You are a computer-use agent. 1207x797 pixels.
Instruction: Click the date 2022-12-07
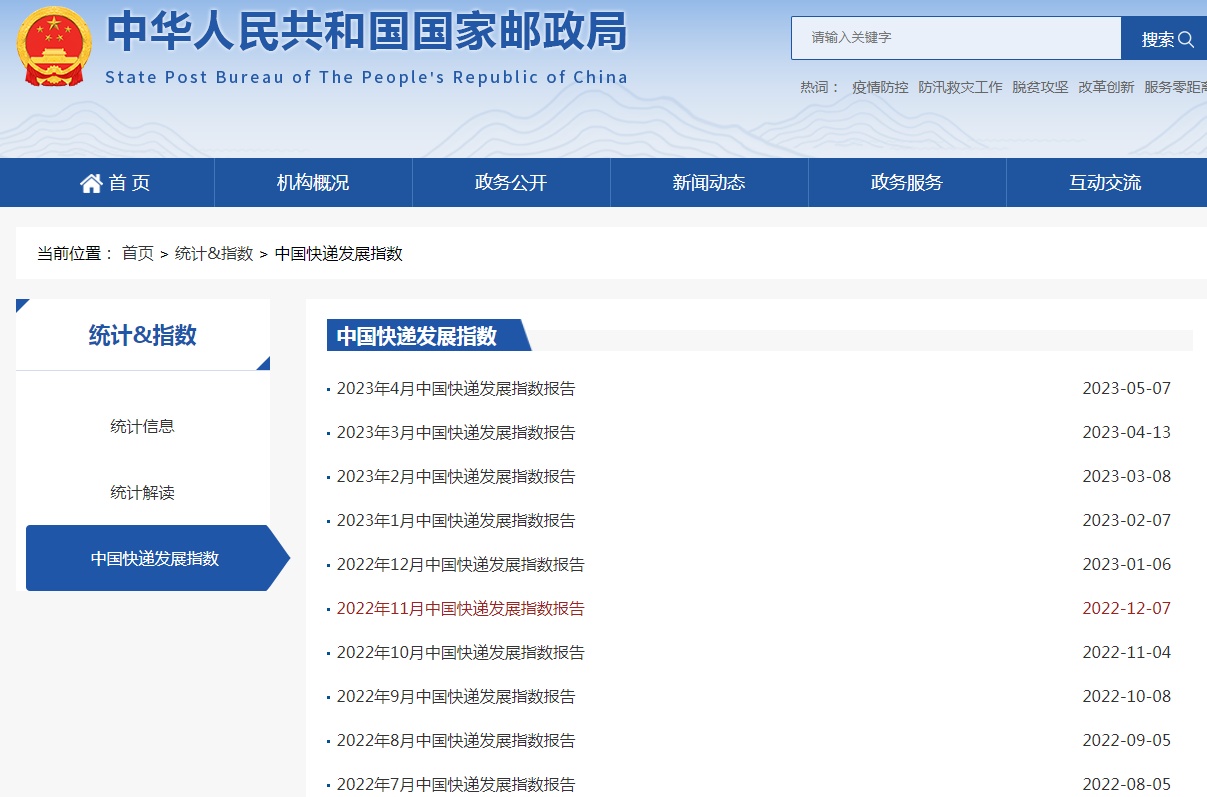pyautogui.click(x=1127, y=609)
